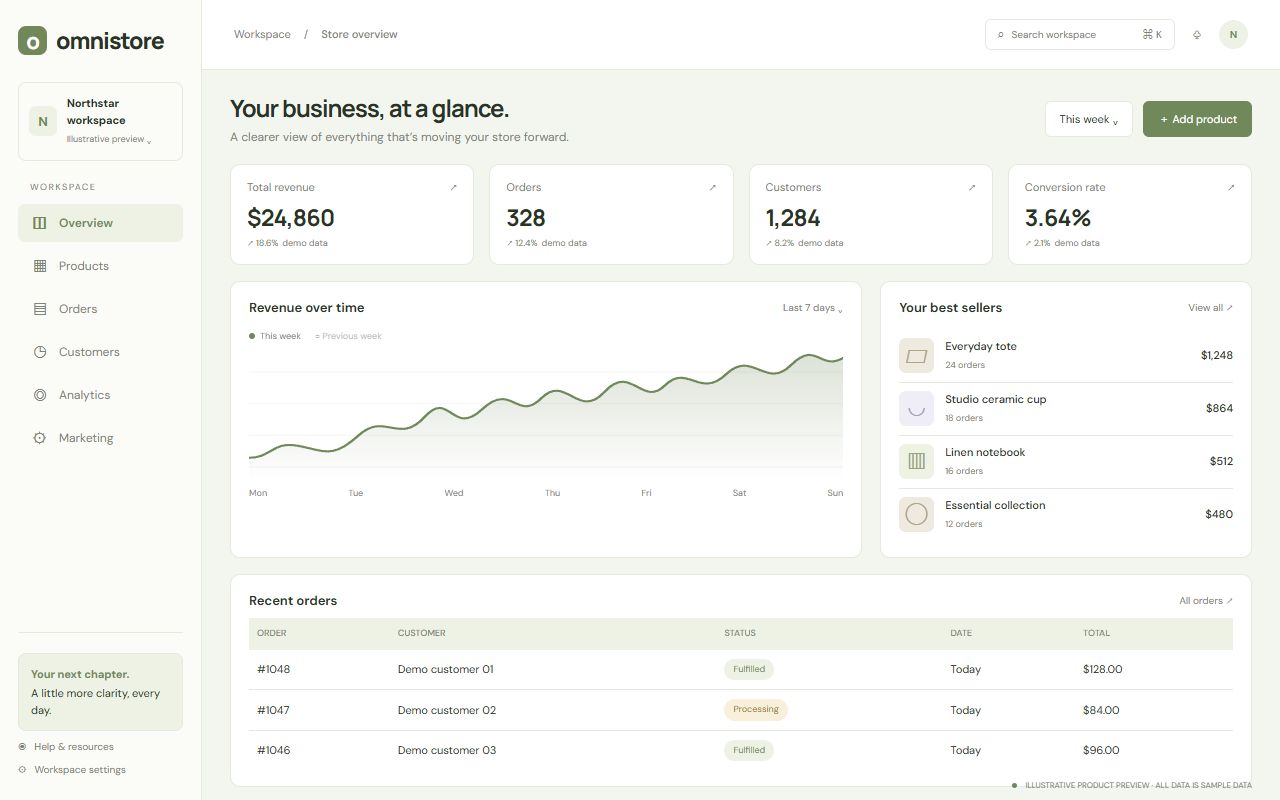The height and width of the screenshot is (800, 1280).
Task: Click the Processing status badge
Action: tap(756, 710)
